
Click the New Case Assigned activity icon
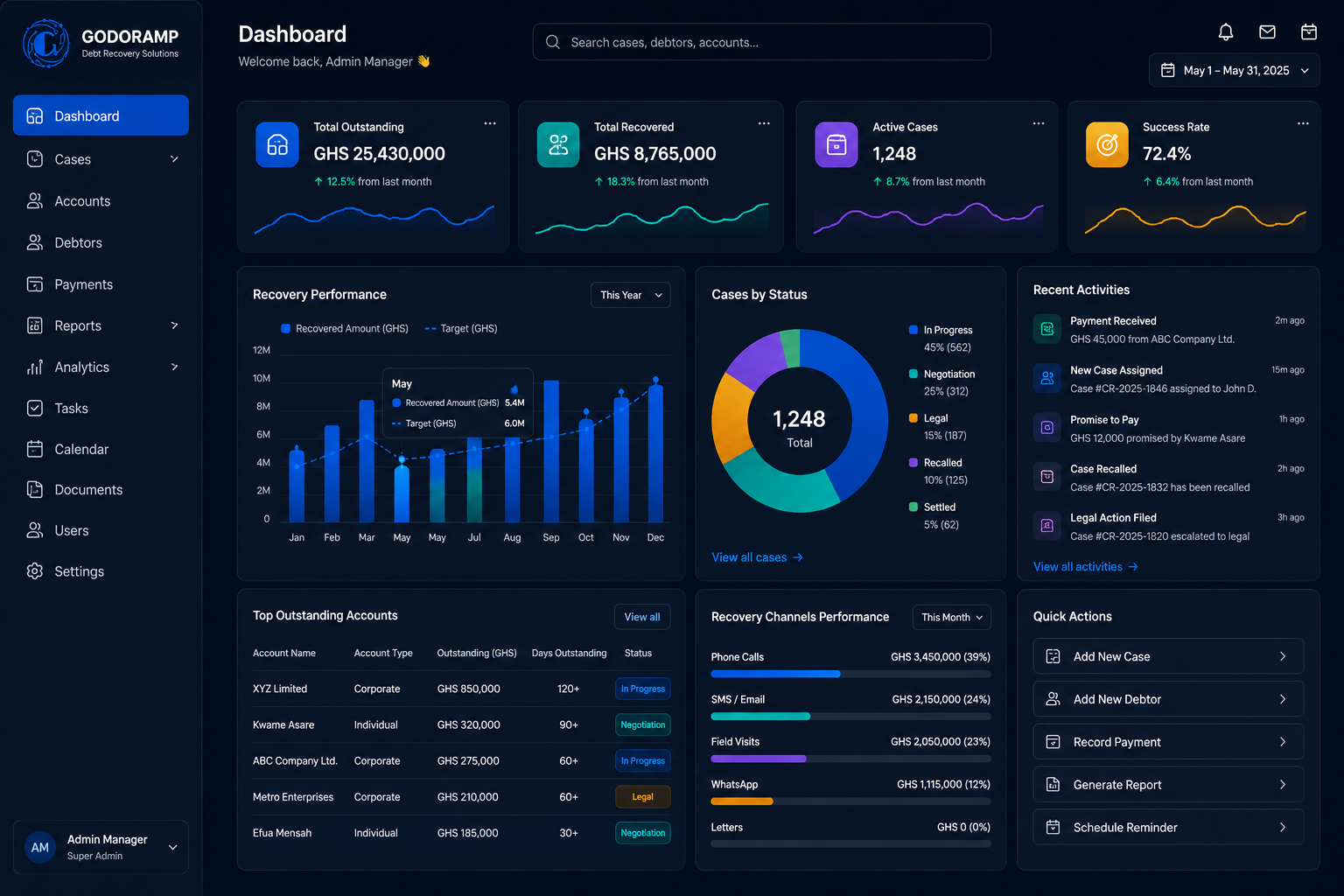(1046, 378)
